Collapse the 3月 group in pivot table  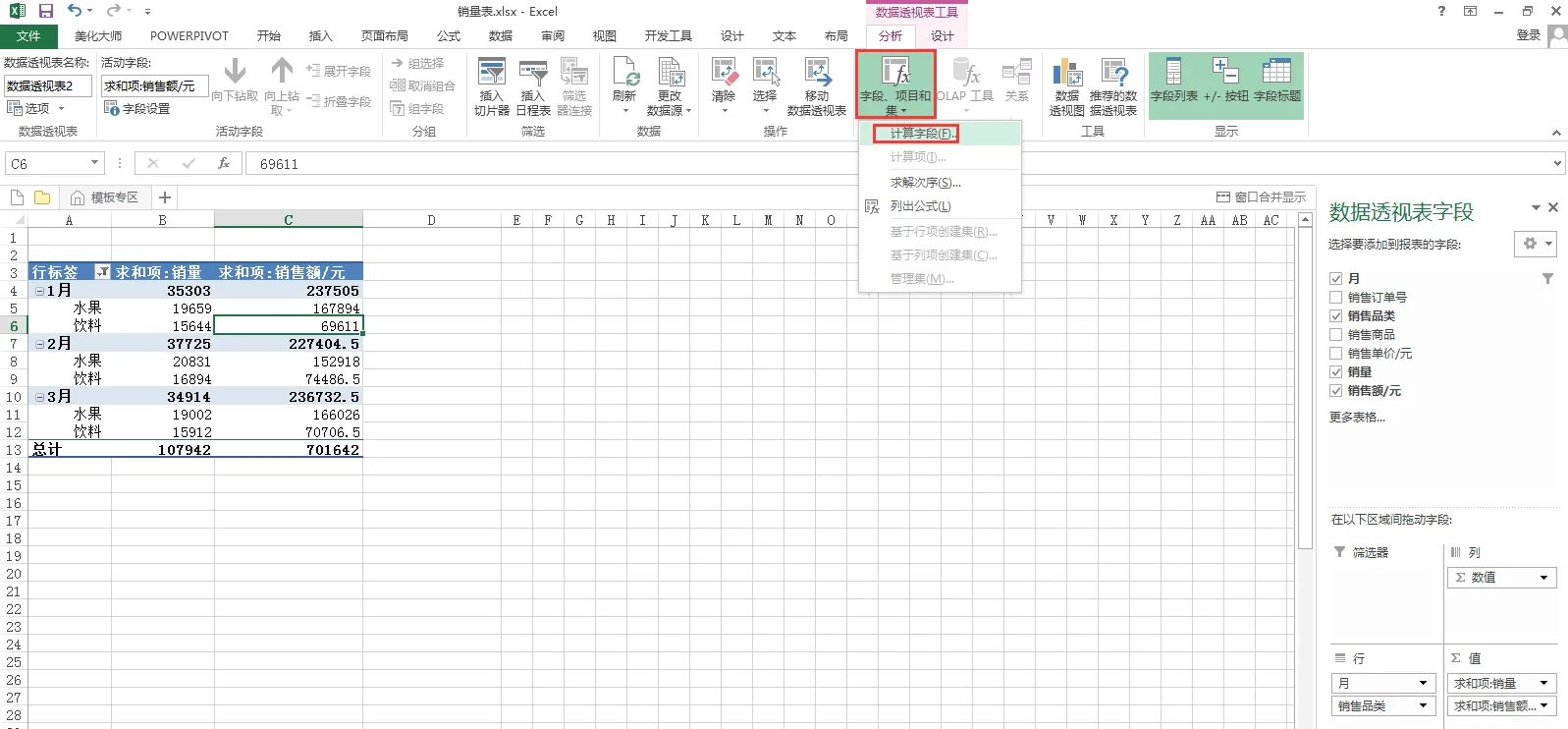click(x=40, y=397)
